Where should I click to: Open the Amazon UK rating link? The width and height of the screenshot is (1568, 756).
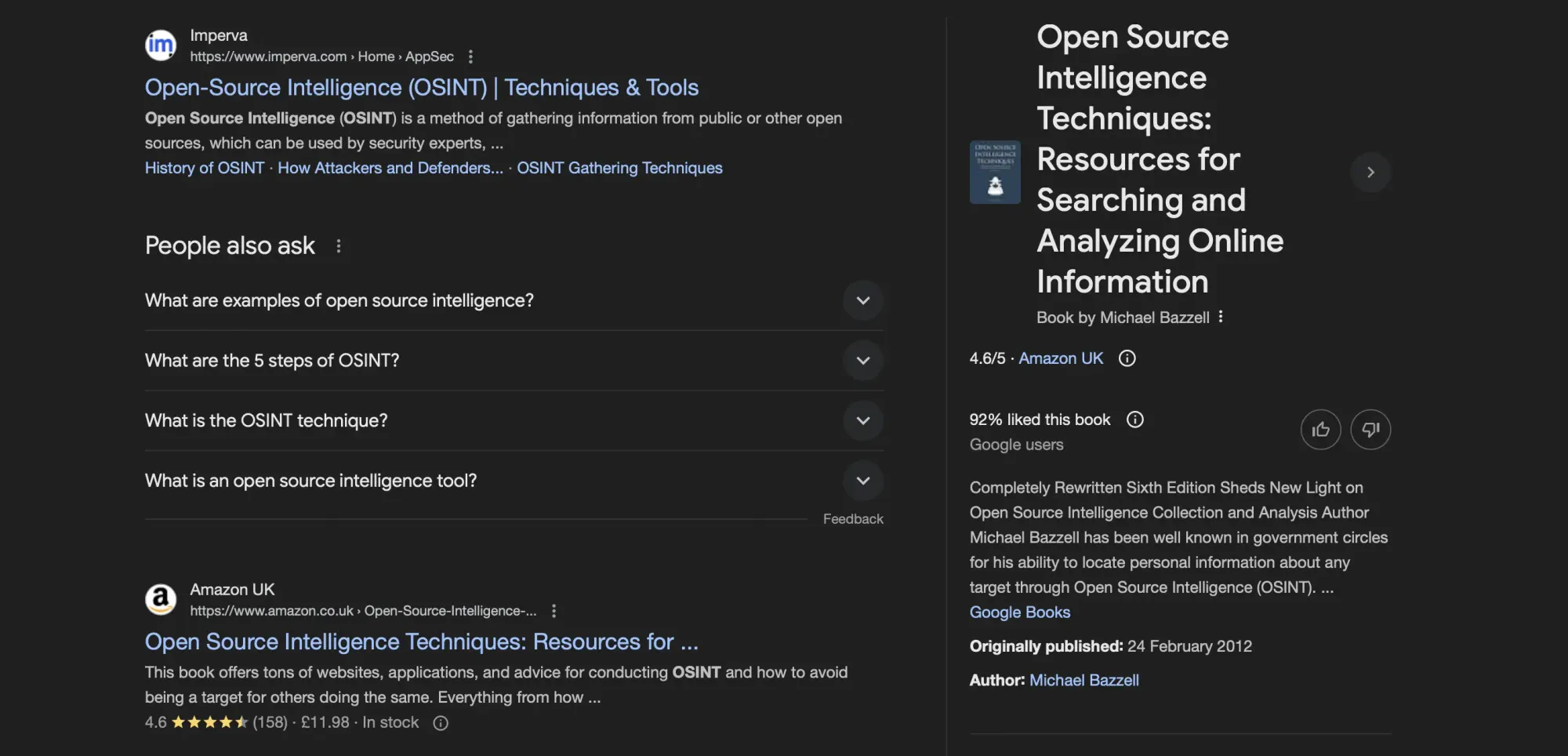coord(1061,358)
